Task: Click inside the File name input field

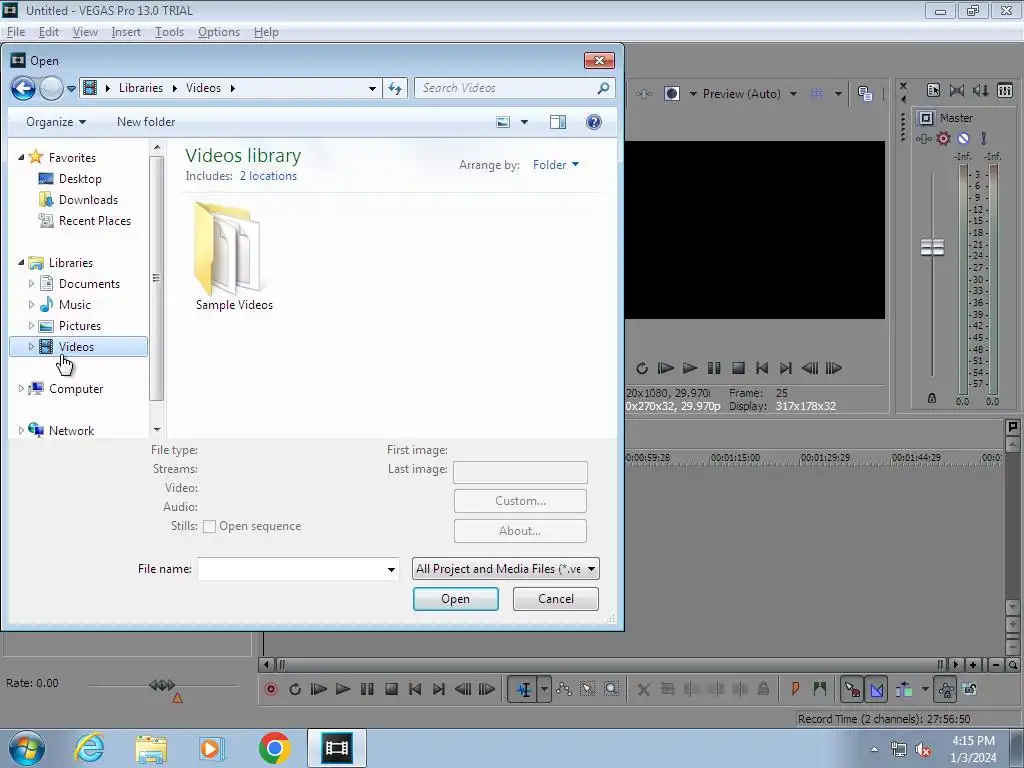Action: click(x=291, y=569)
